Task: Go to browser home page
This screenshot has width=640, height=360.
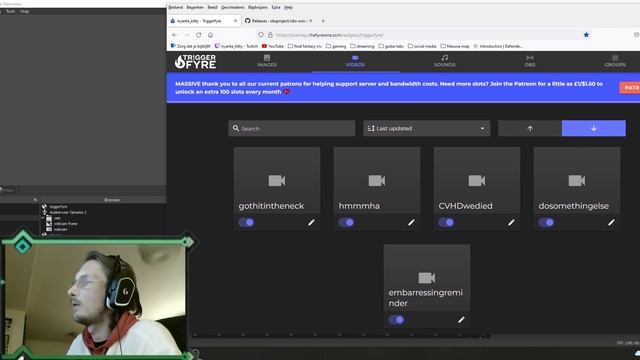Action: point(210,35)
